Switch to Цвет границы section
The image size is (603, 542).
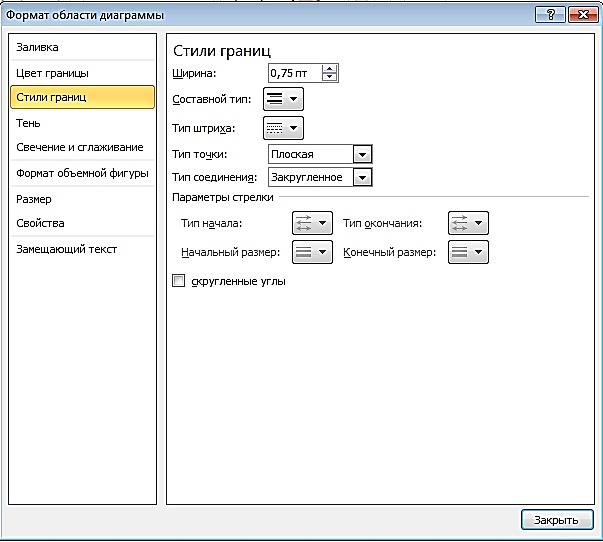click(x=82, y=73)
